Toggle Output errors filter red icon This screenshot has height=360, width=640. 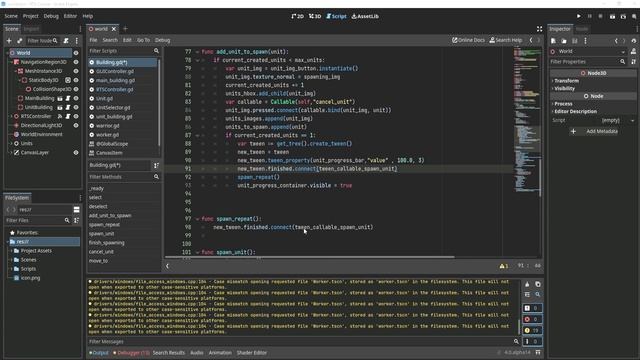tap(532, 319)
